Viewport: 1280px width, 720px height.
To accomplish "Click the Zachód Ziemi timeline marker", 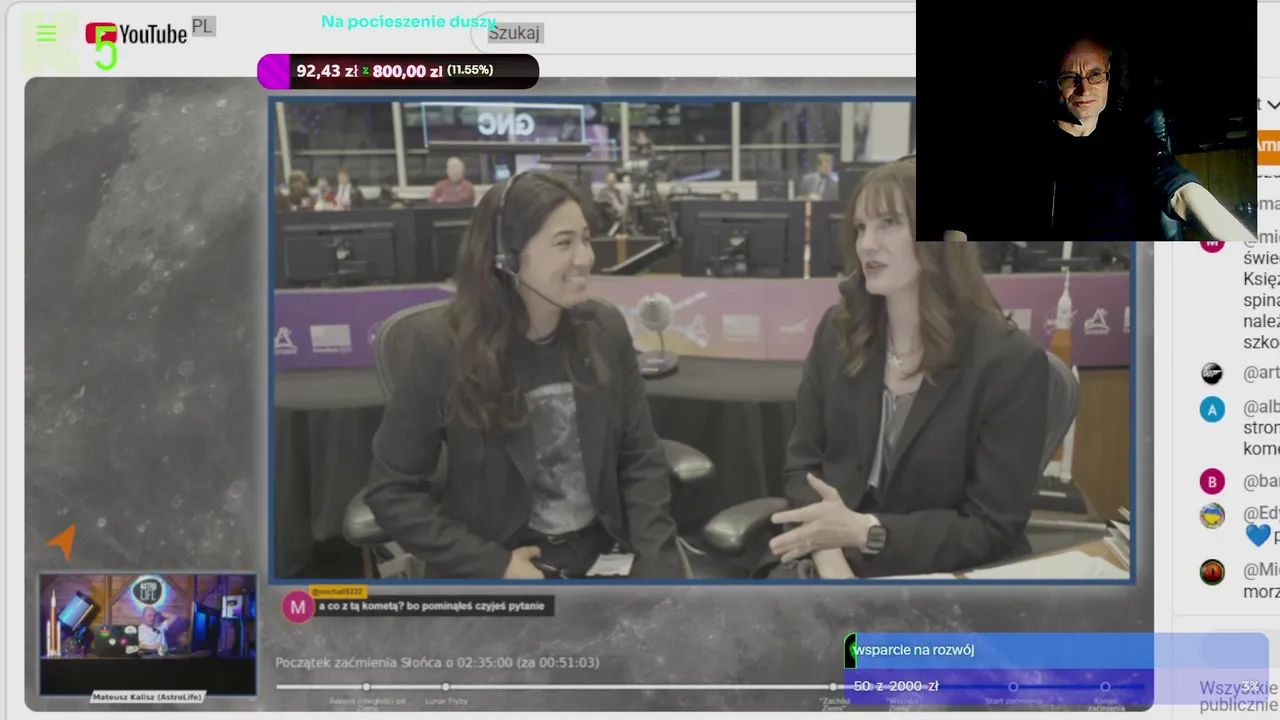I will tap(834, 687).
